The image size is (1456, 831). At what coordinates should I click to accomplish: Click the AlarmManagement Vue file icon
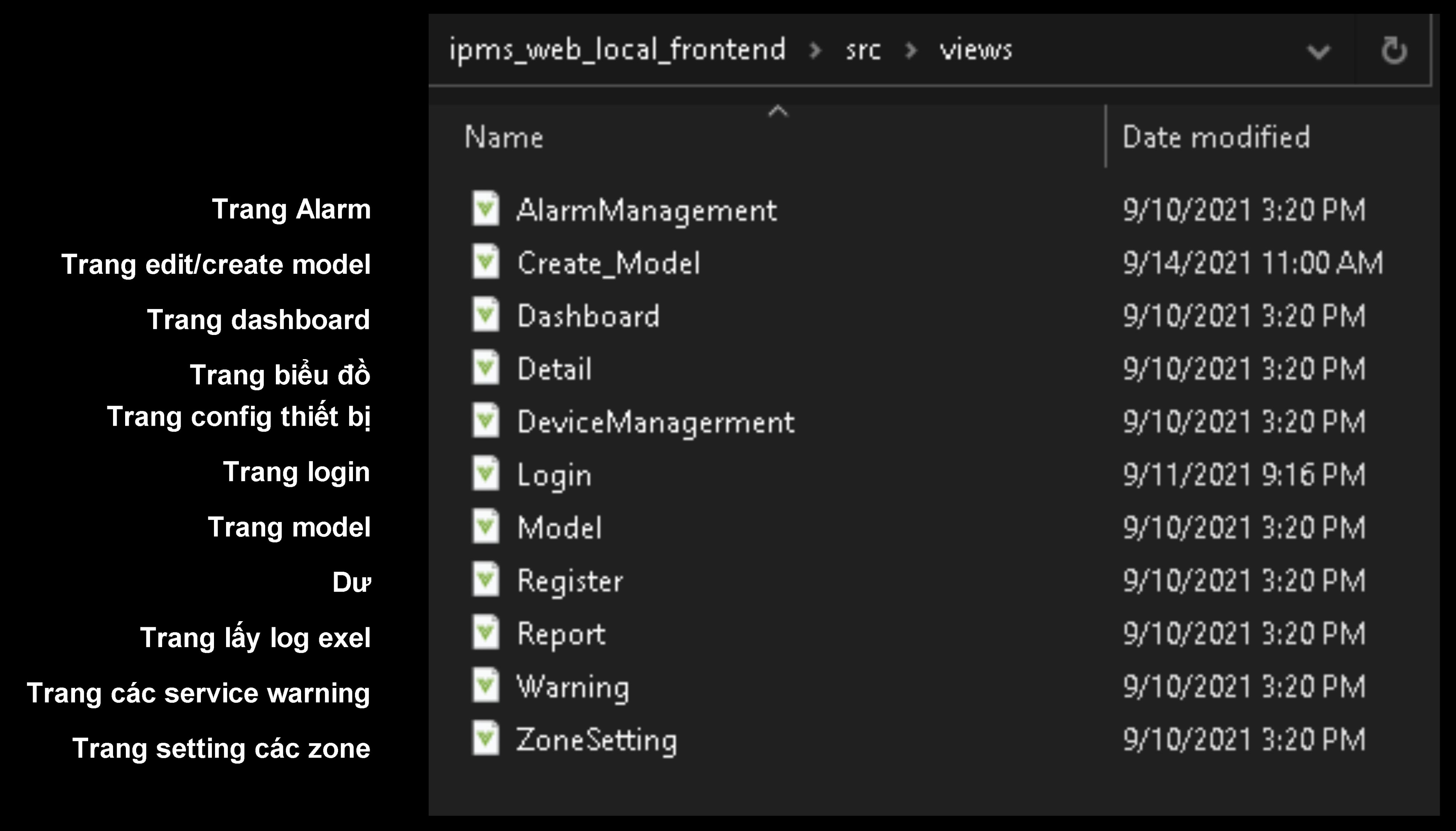(x=486, y=209)
